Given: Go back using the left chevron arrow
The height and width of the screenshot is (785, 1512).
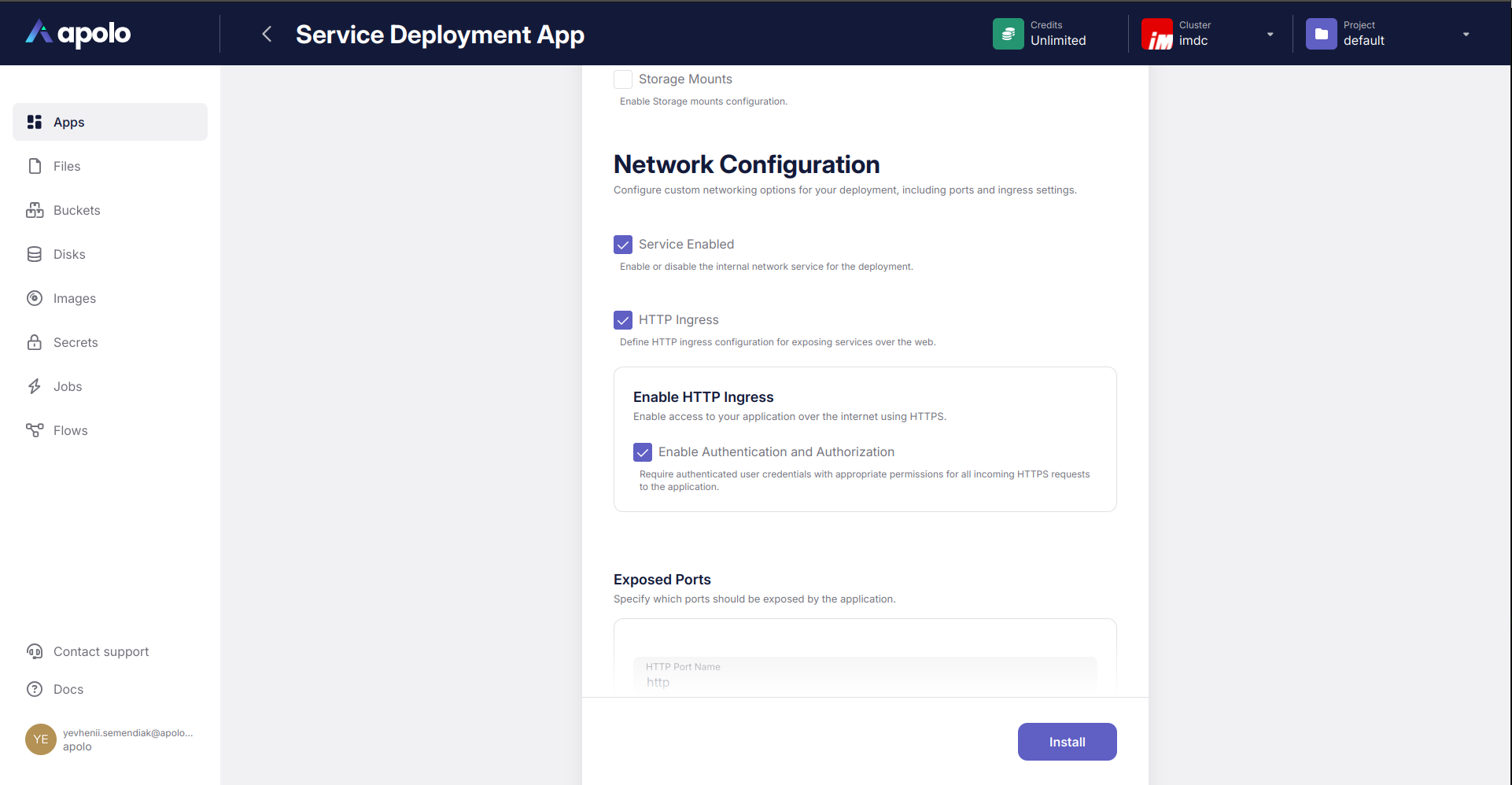Looking at the screenshot, I should coord(267,34).
